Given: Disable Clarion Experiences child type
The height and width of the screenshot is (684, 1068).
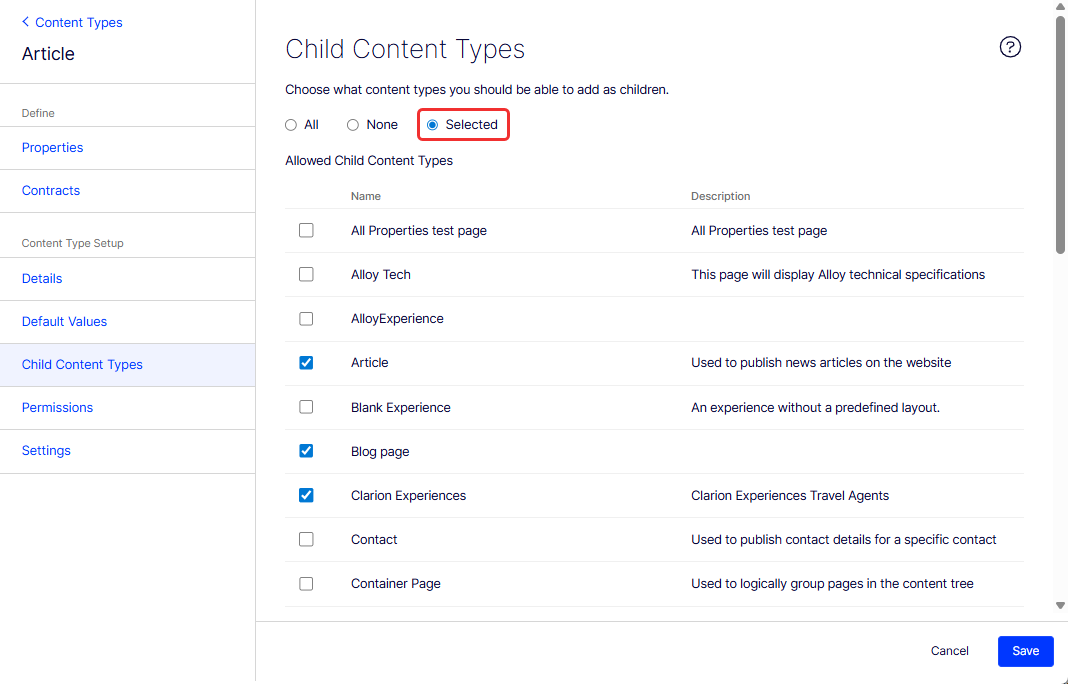Looking at the screenshot, I should pos(306,495).
